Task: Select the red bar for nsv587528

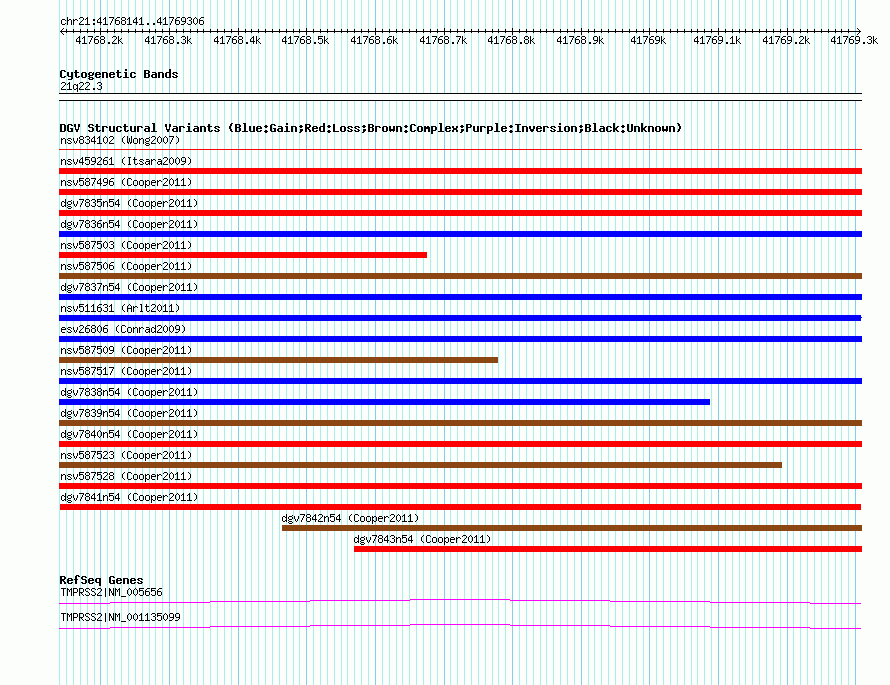Action: (x=460, y=486)
